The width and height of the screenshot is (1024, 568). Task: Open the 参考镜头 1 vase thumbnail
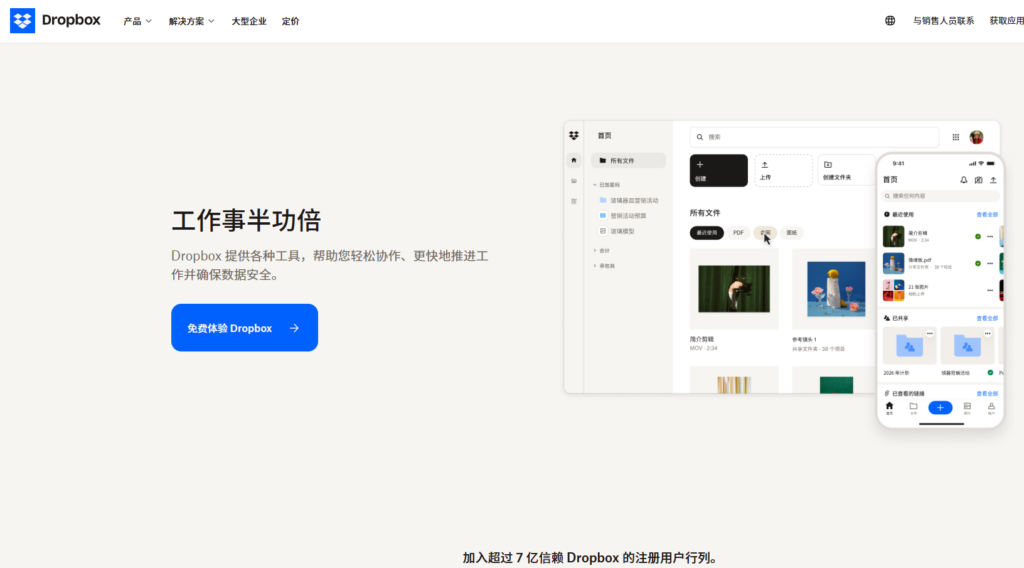[x=835, y=289]
